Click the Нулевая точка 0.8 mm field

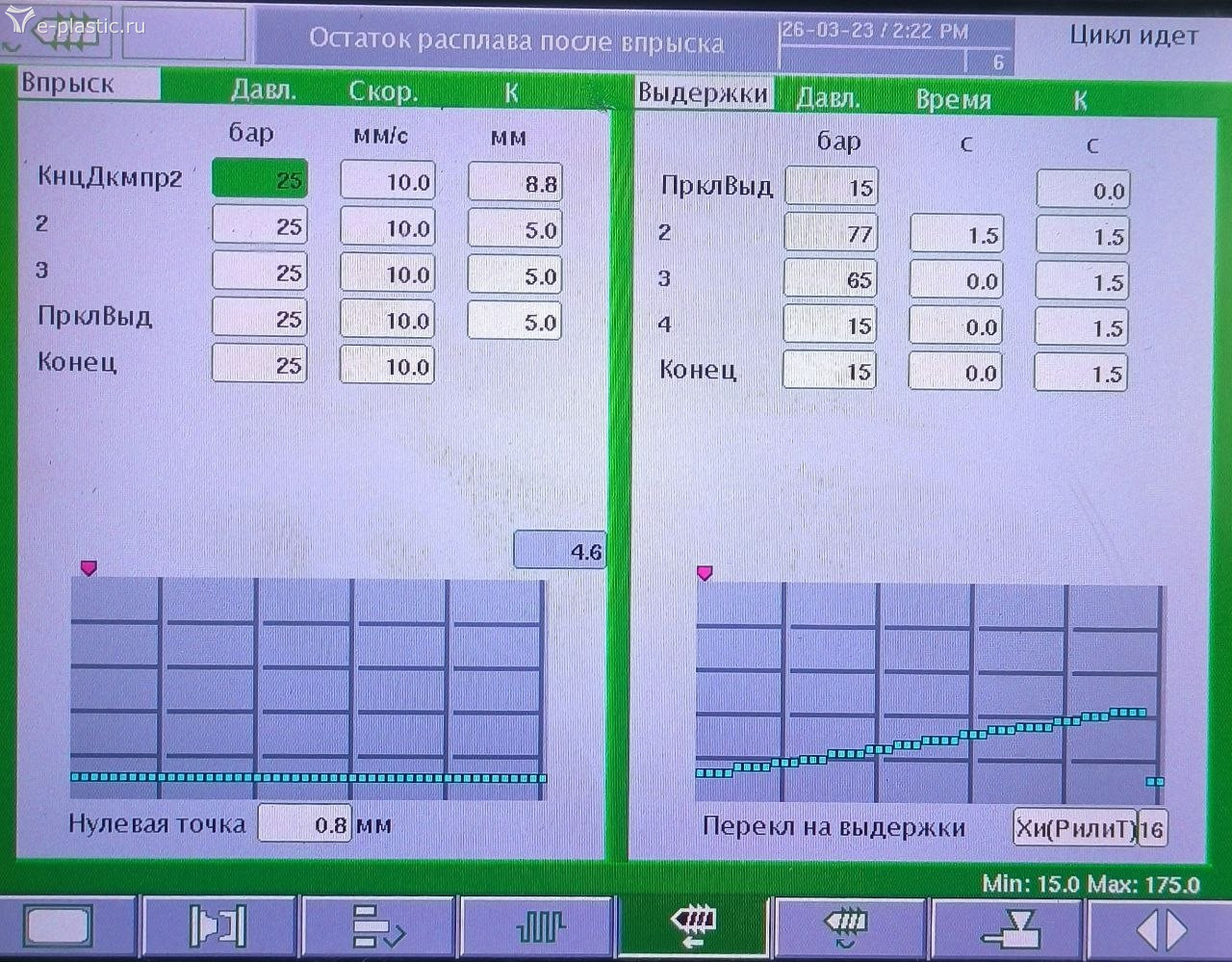coord(304,824)
